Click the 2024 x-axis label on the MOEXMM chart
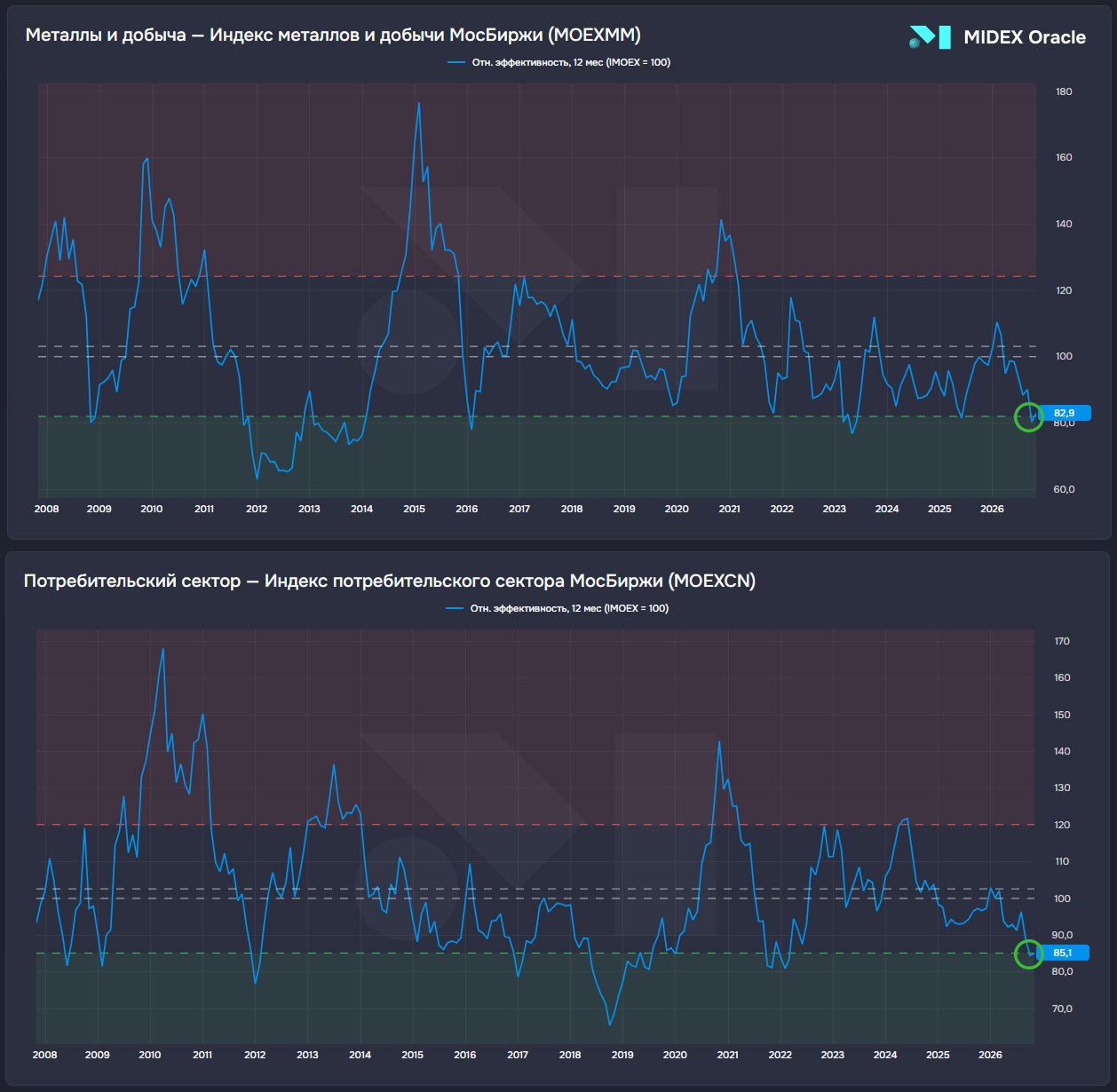Image resolution: width=1117 pixels, height=1092 pixels. pos(887,509)
